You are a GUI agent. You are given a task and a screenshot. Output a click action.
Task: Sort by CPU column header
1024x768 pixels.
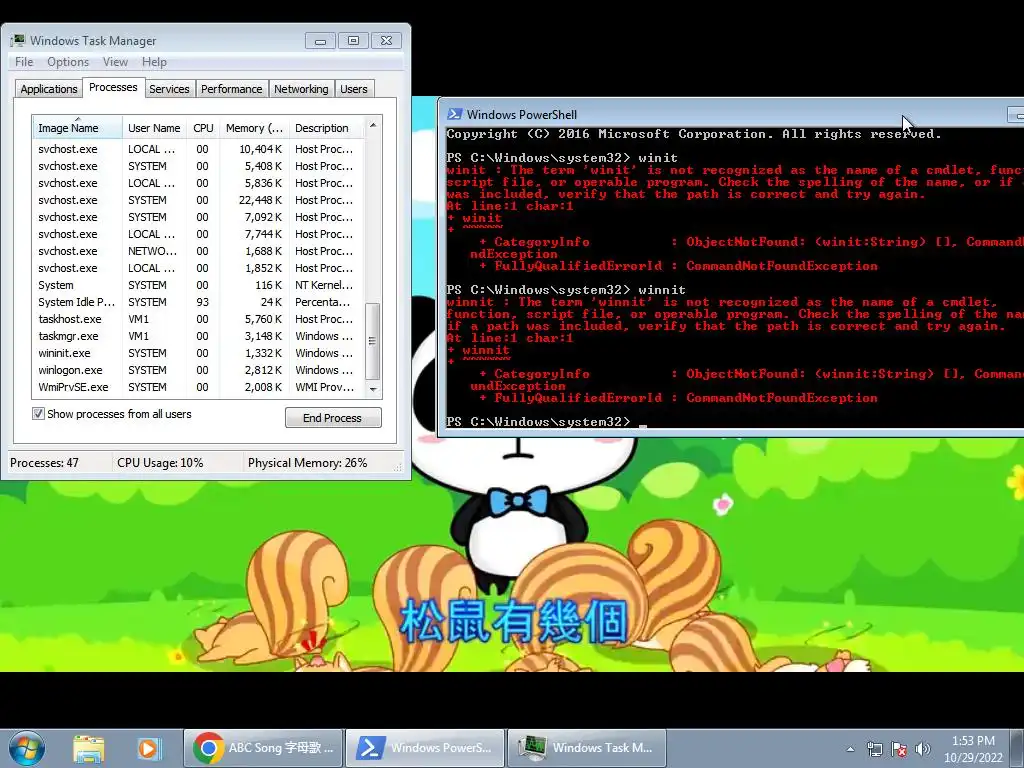point(203,128)
